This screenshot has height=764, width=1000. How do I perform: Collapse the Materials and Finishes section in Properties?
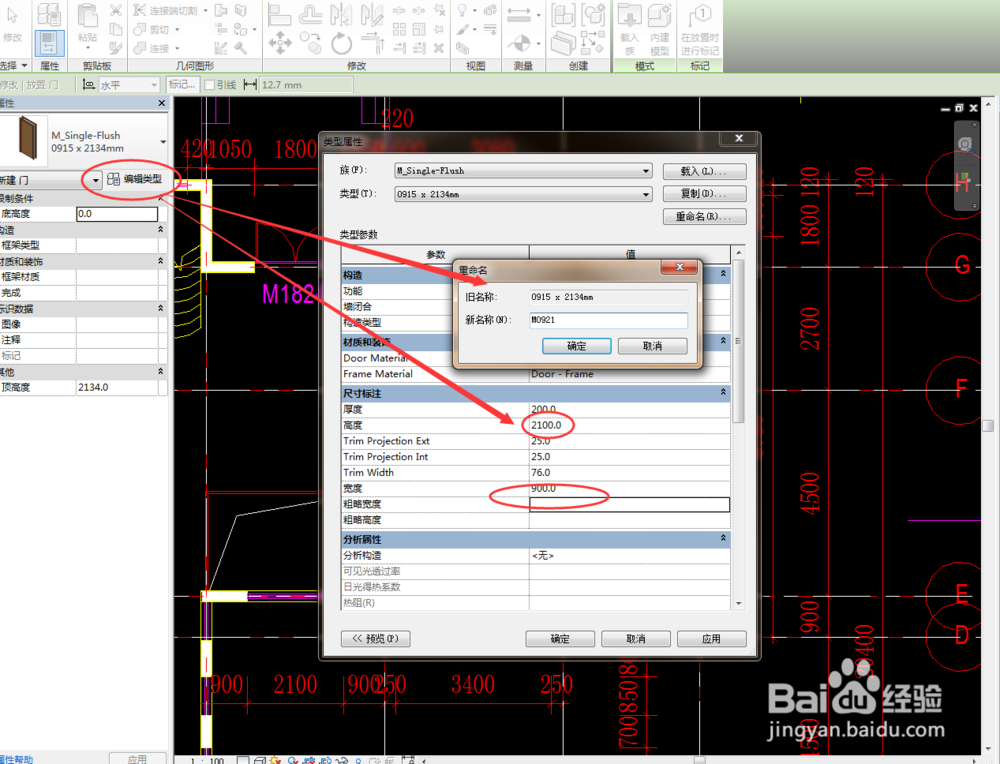[x=161, y=261]
